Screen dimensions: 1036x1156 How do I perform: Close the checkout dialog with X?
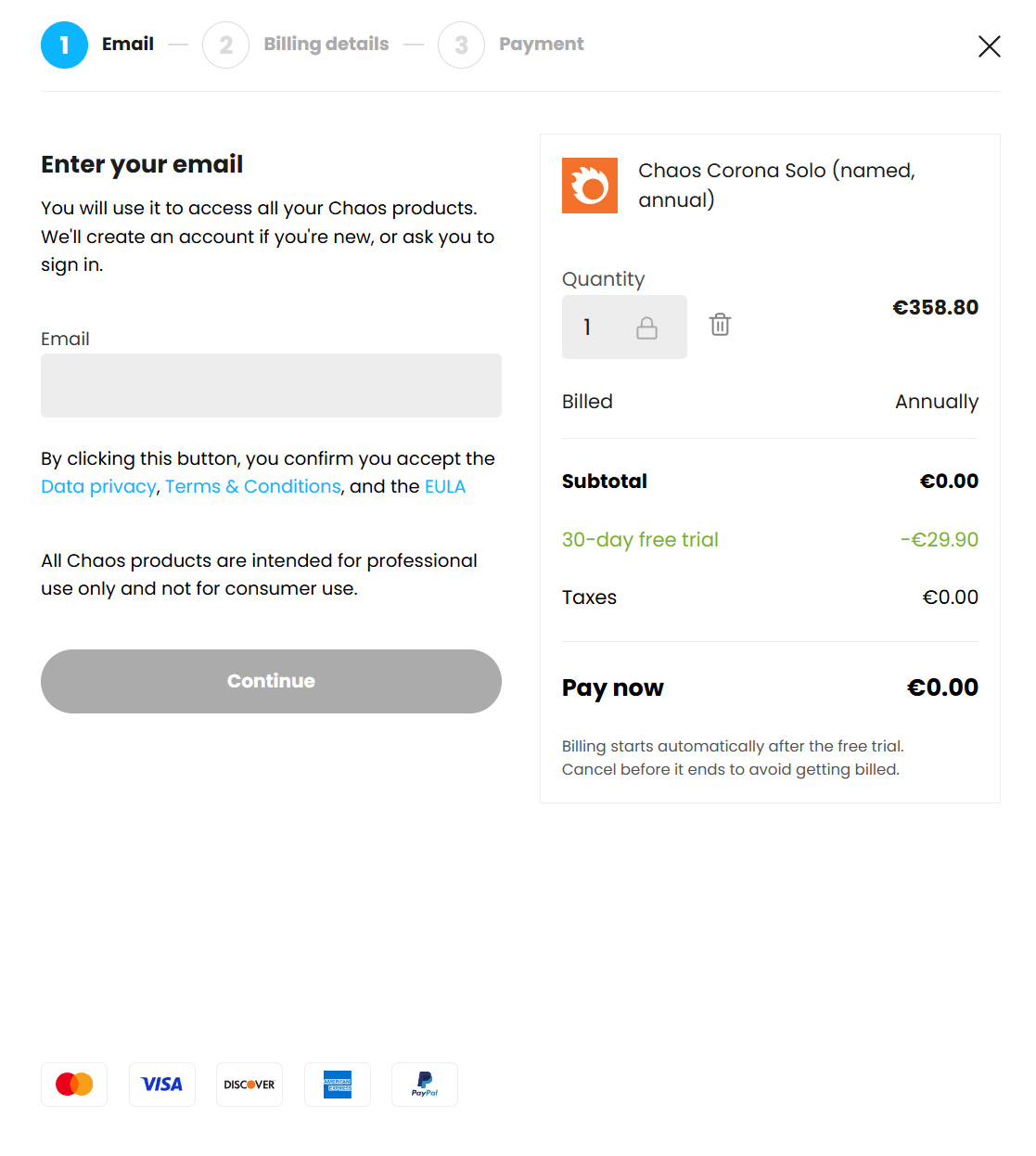(x=989, y=46)
